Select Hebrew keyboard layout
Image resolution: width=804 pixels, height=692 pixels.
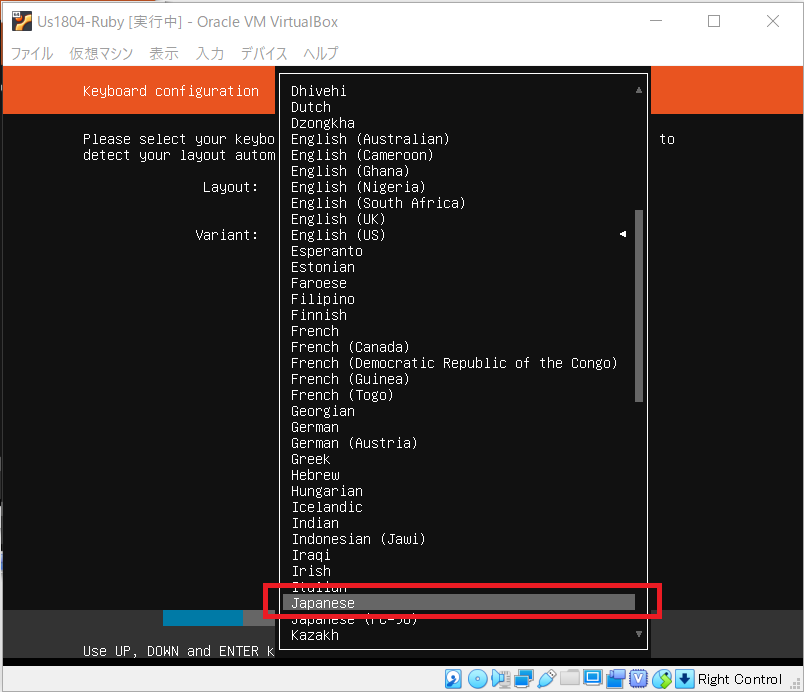[315, 475]
